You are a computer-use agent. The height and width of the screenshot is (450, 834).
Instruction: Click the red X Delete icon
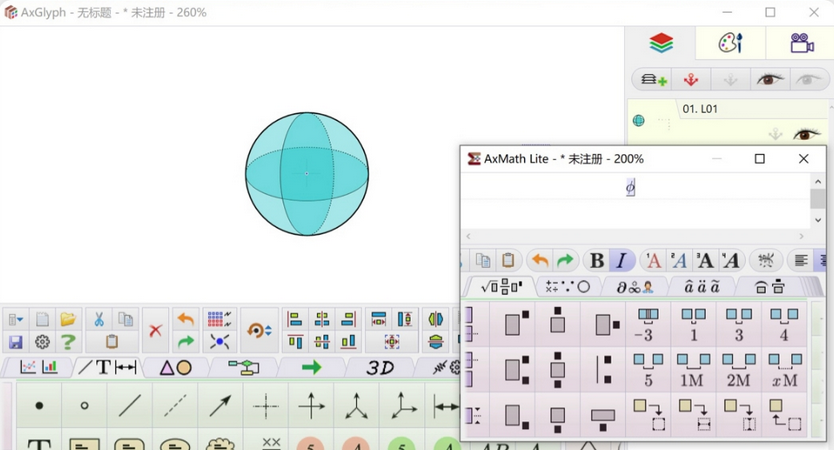coord(155,330)
